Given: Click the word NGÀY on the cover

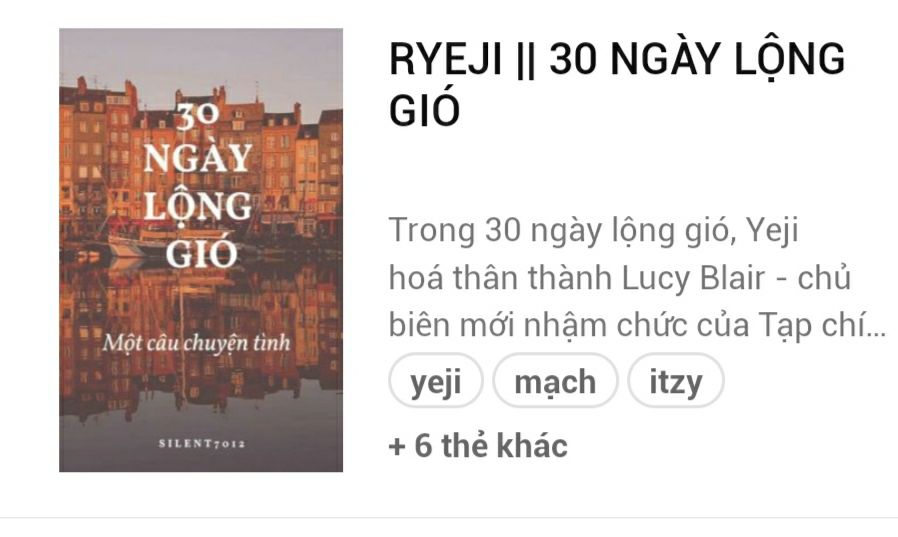Looking at the screenshot, I should (198, 158).
